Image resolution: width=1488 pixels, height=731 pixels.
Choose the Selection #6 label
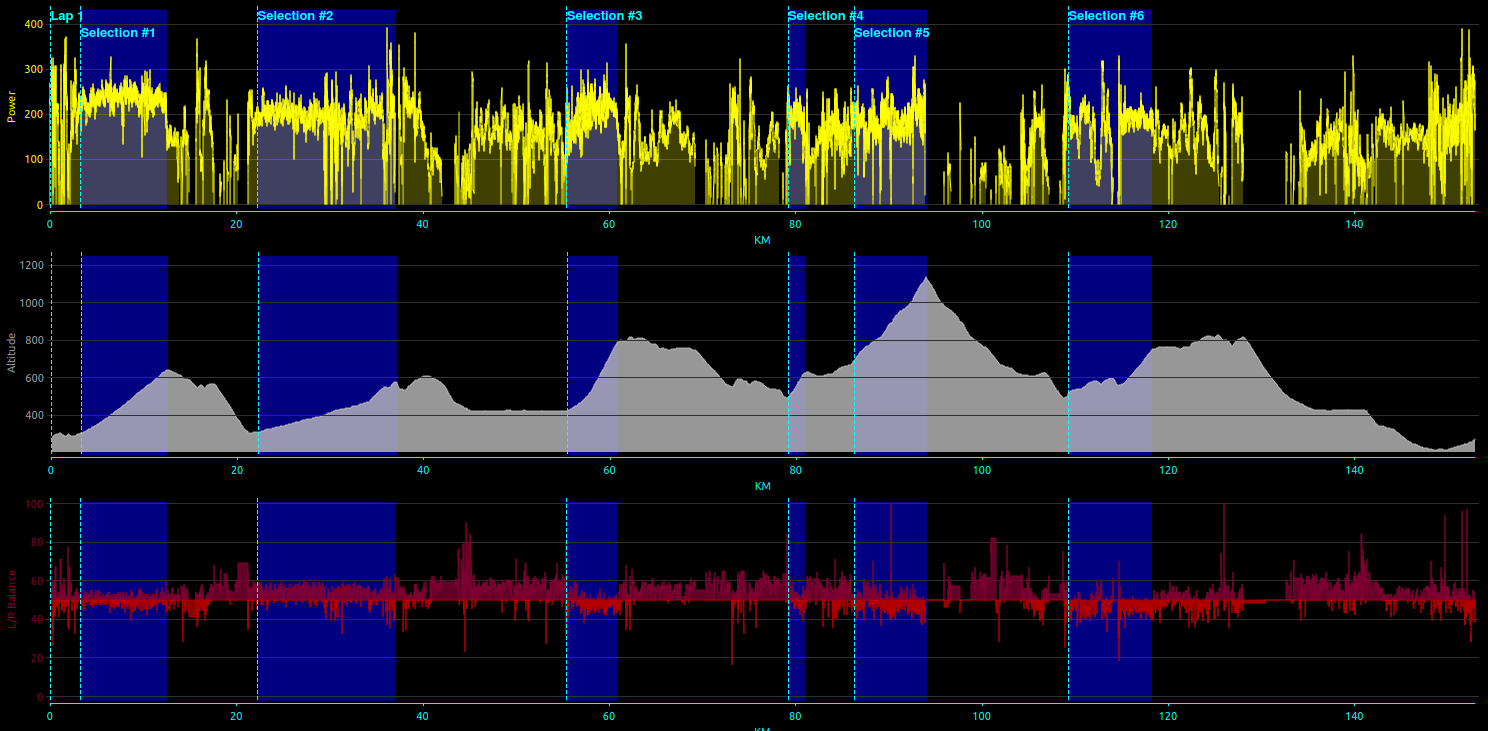[x=1106, y=16]
